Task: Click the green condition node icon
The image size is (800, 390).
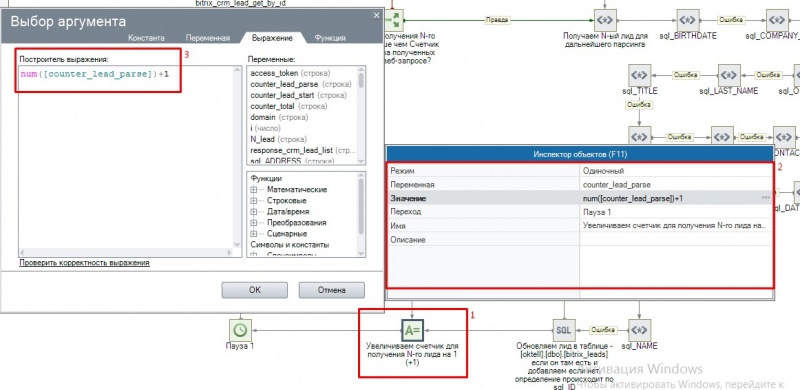Action: pos(394,20)
